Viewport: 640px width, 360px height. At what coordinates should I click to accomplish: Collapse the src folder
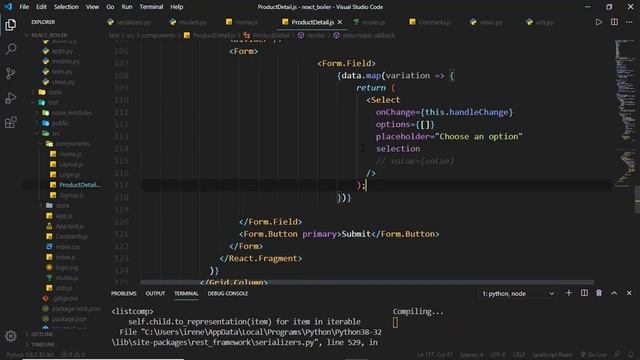[56, 133]
